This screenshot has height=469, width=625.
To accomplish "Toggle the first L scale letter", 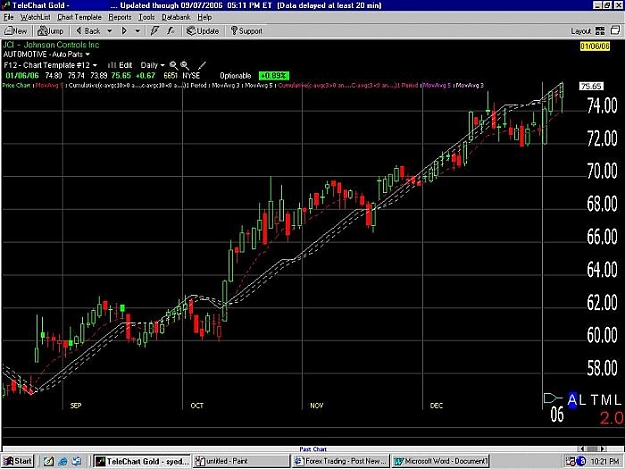I will [583, 400].
